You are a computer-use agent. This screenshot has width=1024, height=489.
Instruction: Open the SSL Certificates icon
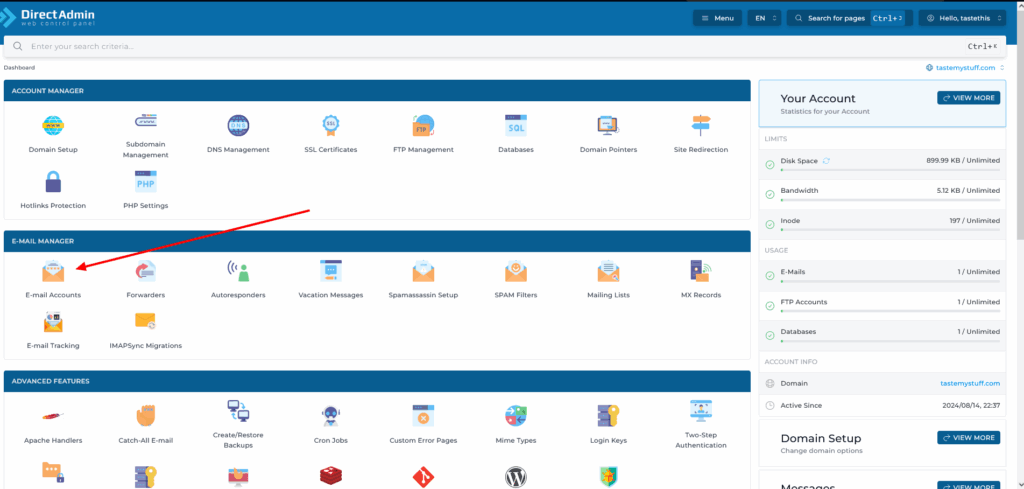pyautogui.click(x=331, y=126)
